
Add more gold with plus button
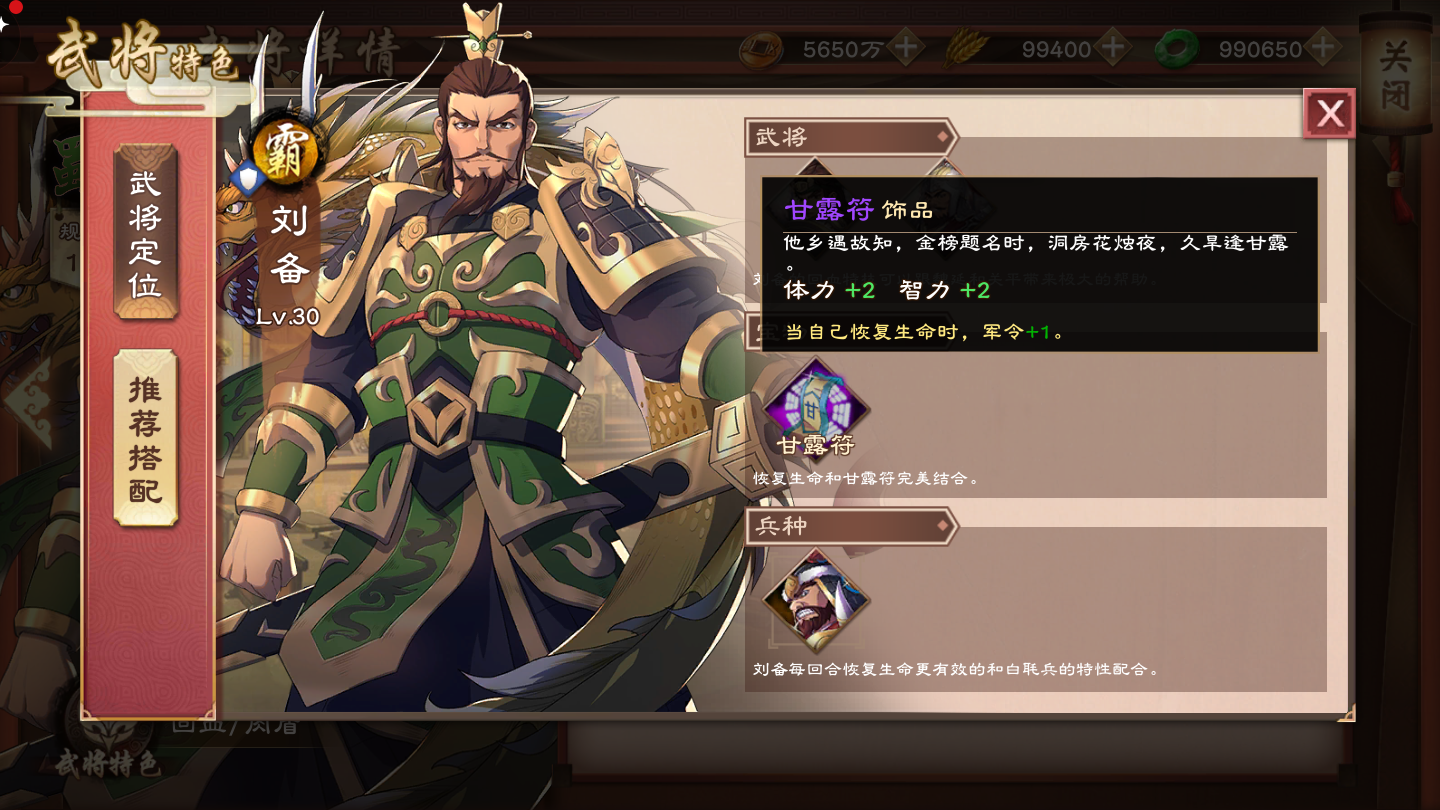coord(907,47)
